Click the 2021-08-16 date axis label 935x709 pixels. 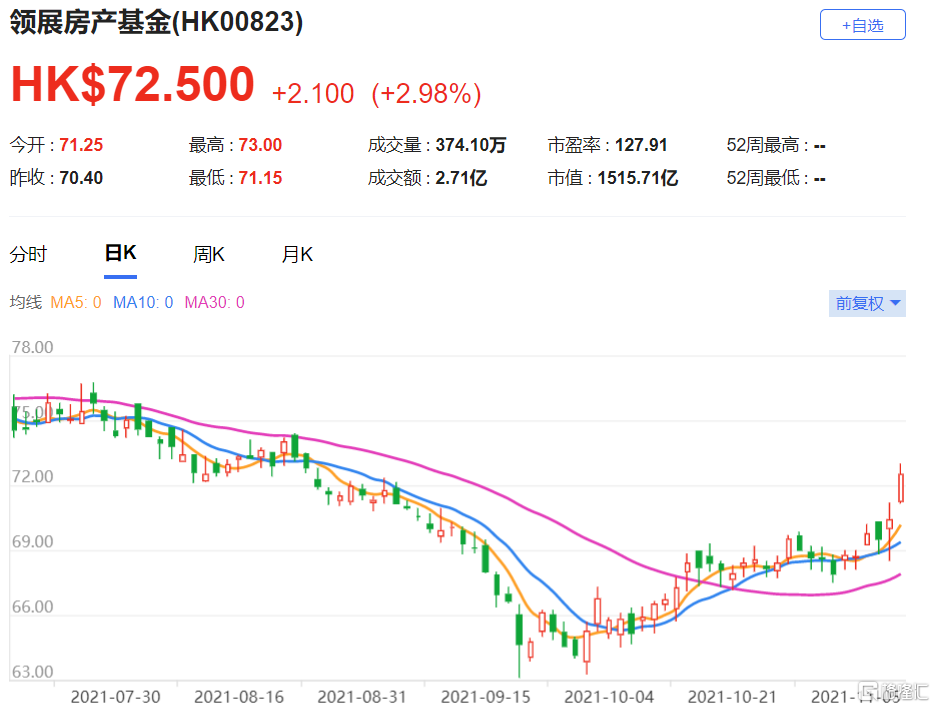(x=239, y=696)
